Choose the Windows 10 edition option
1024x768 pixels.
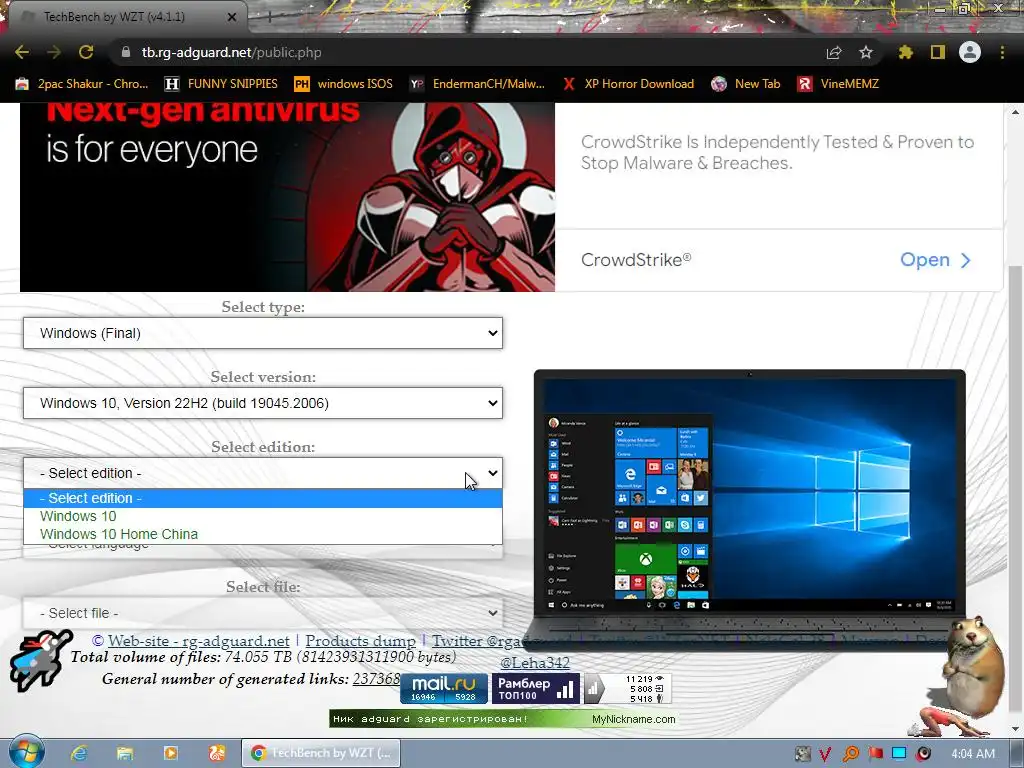point(263,516)
